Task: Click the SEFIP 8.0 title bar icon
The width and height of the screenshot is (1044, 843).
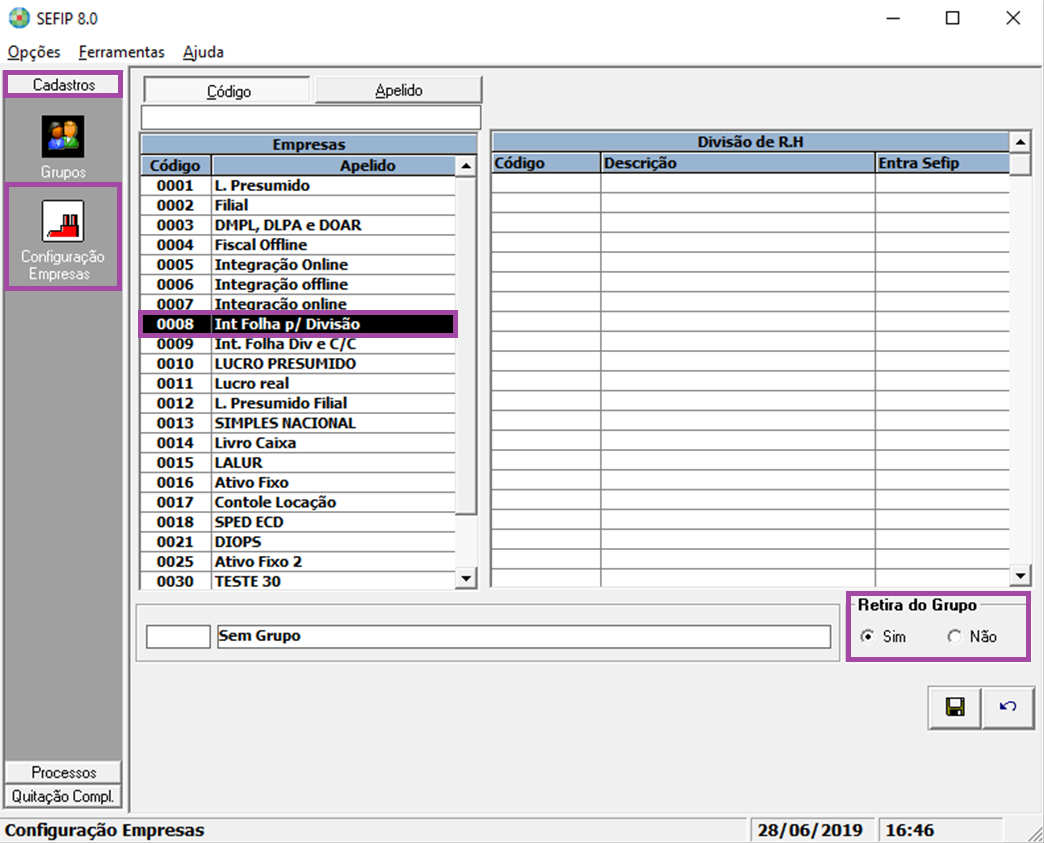Action: tap(19, 18)
